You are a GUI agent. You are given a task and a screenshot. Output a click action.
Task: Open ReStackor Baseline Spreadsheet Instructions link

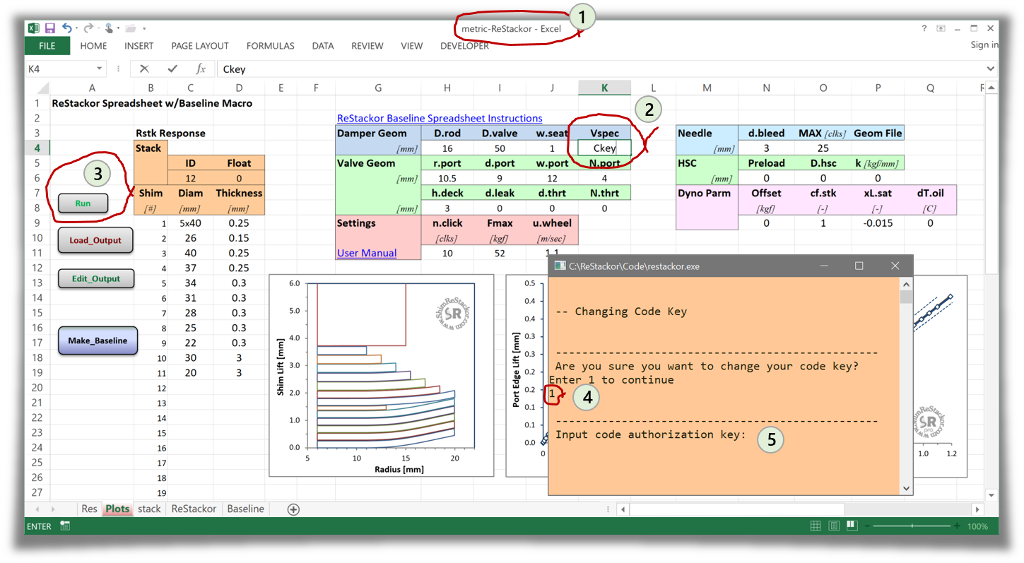click(440, 118)
